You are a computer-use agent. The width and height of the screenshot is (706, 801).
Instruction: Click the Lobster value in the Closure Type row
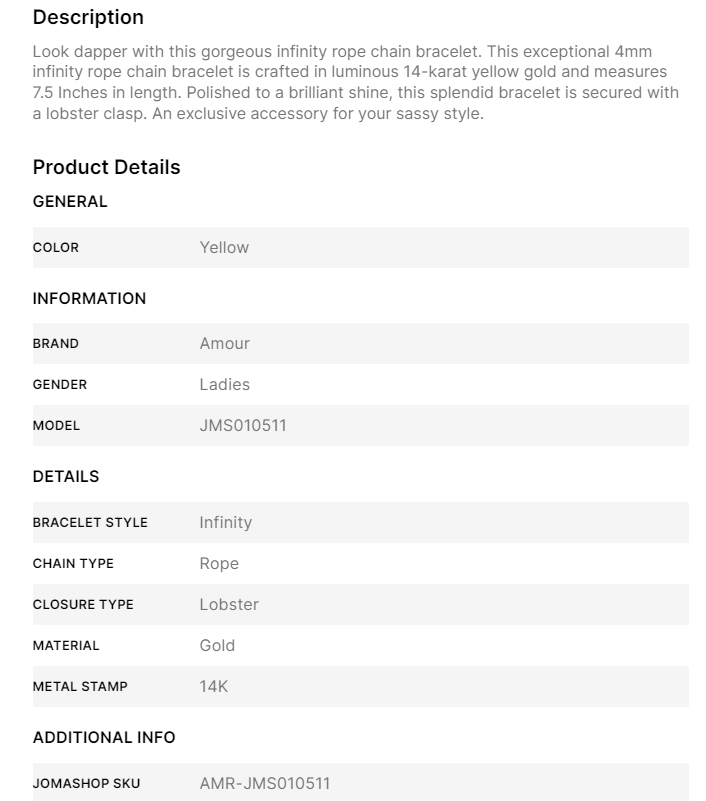(x=229, y=605)
